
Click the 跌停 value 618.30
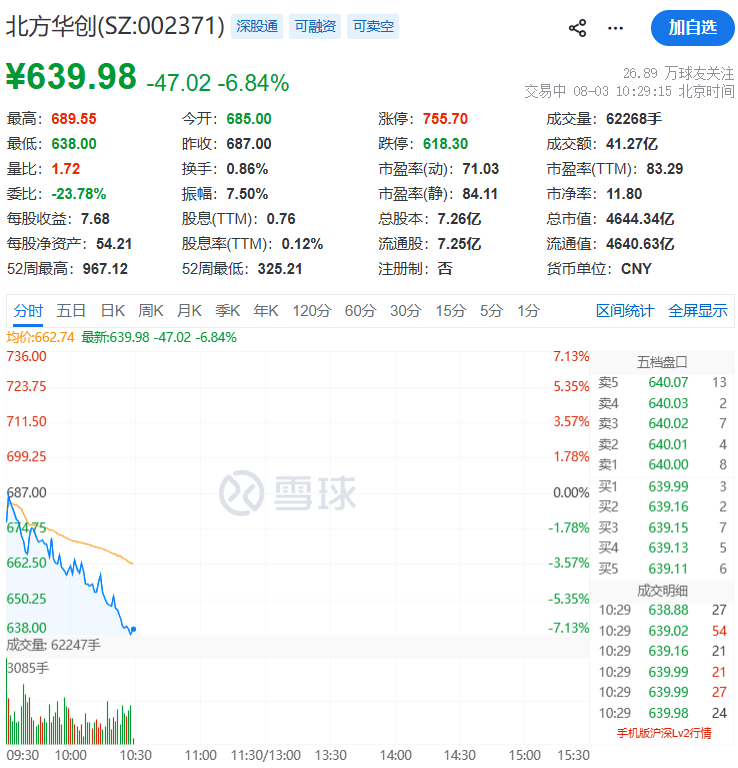(x=445, y=144)
